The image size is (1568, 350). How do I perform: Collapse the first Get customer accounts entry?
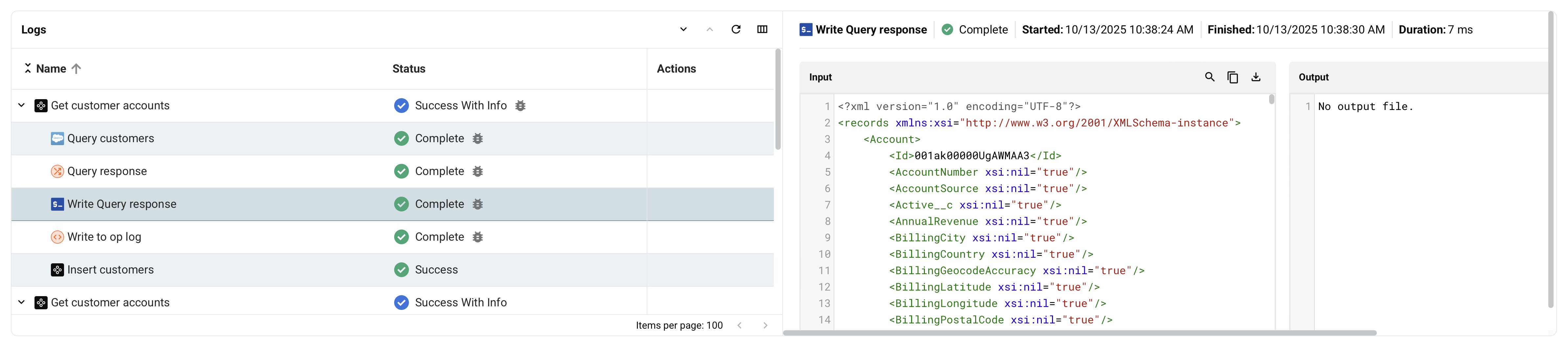[x=20, y=105]
